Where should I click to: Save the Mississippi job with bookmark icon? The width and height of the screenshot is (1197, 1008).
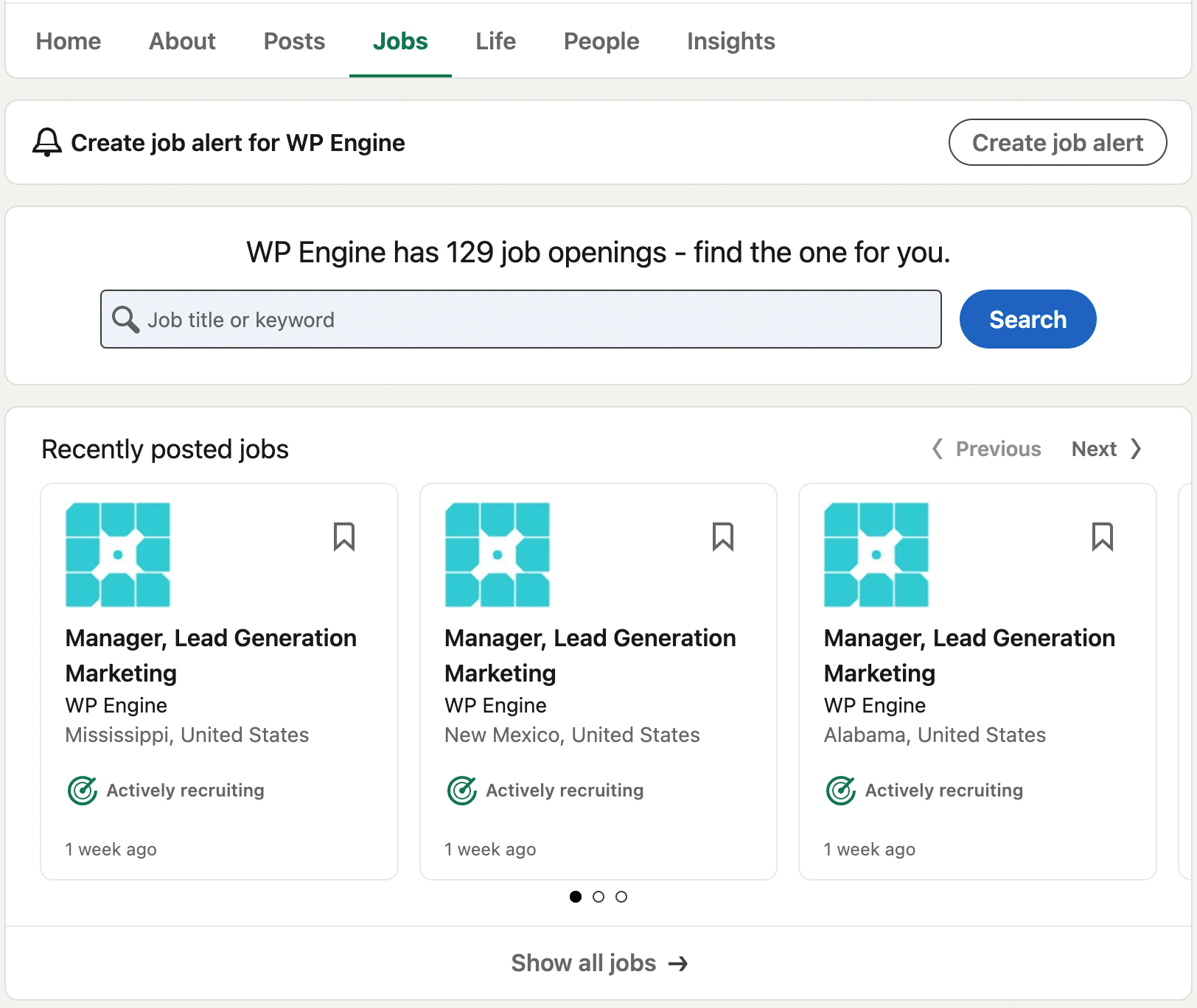(344, 537)
